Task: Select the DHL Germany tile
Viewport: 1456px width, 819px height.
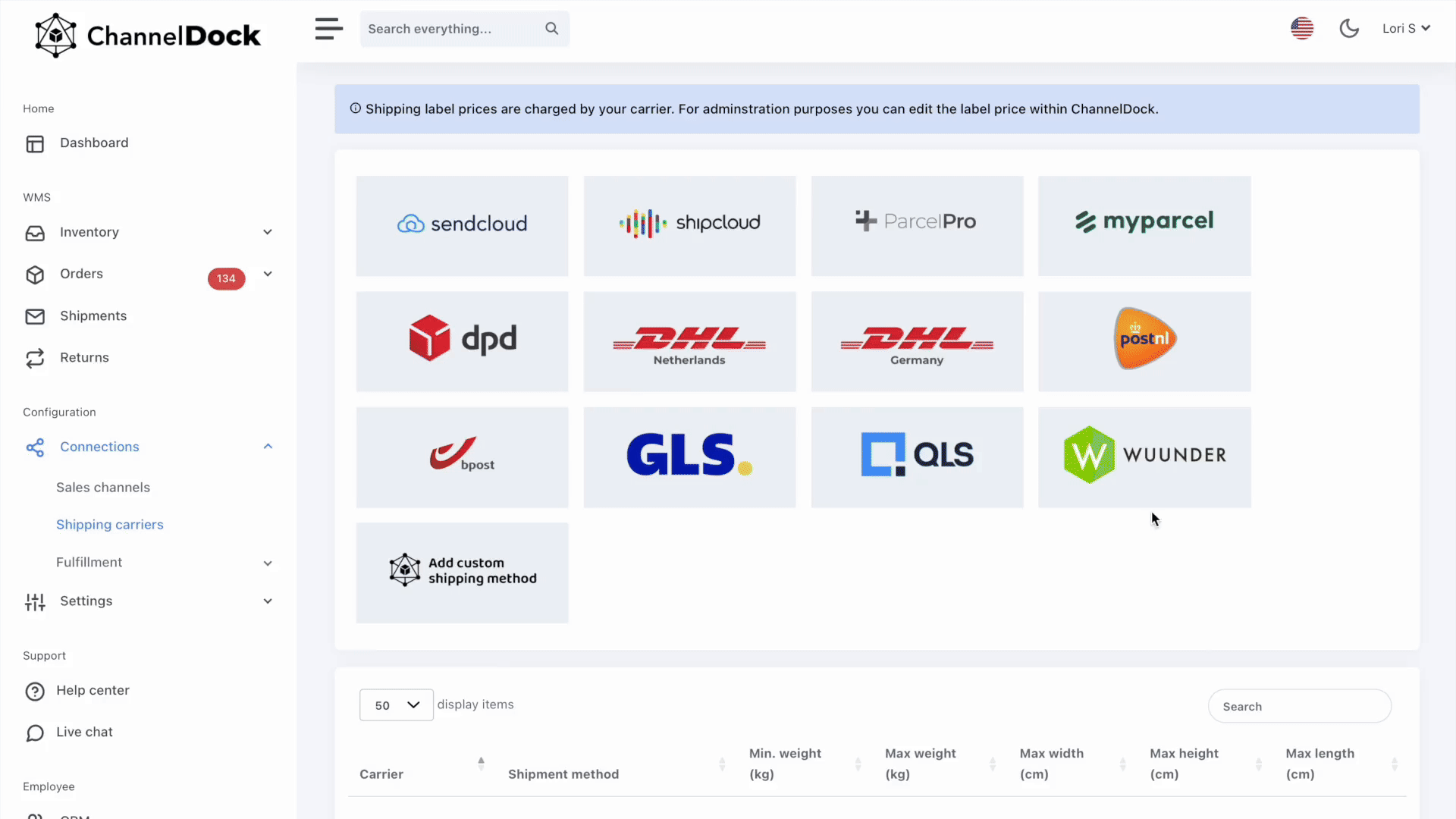Action: (917, 341)
